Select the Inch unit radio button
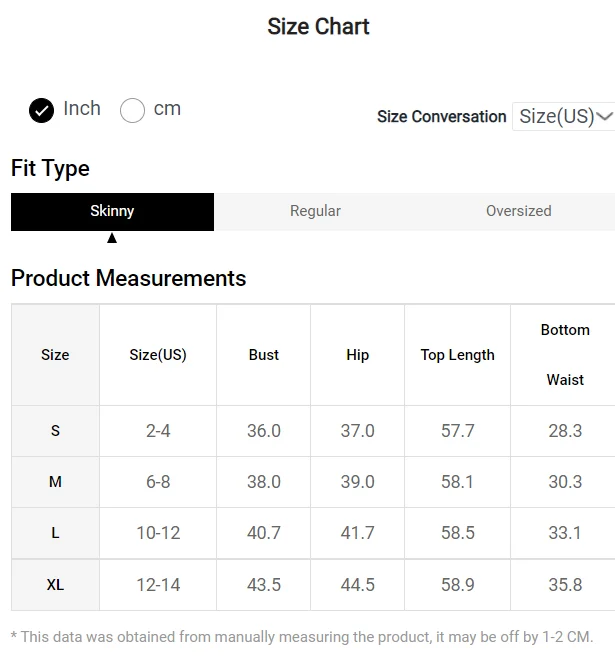615x658 pixels. click(41, 110)
